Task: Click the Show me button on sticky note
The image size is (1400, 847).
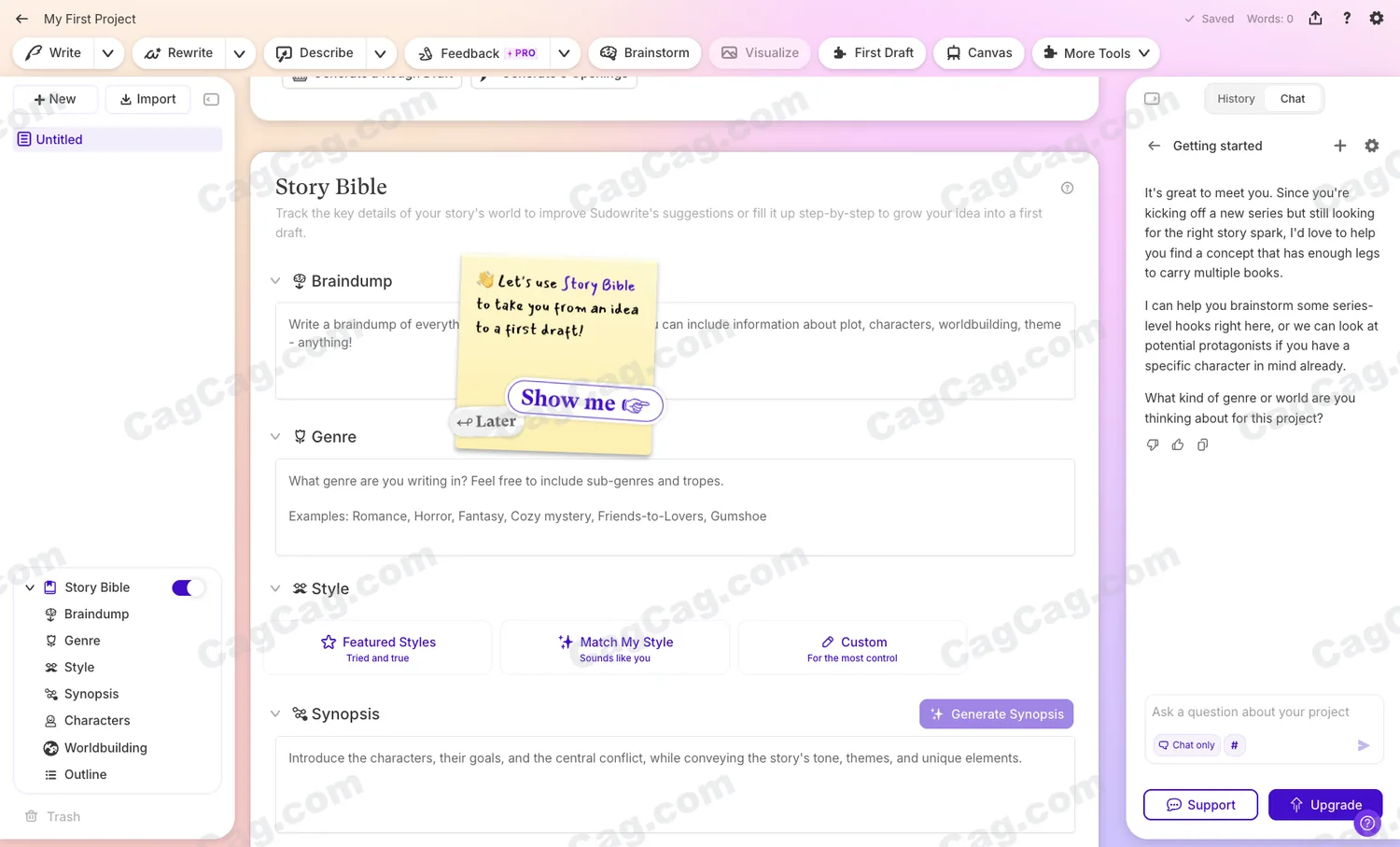Action: 585,401
